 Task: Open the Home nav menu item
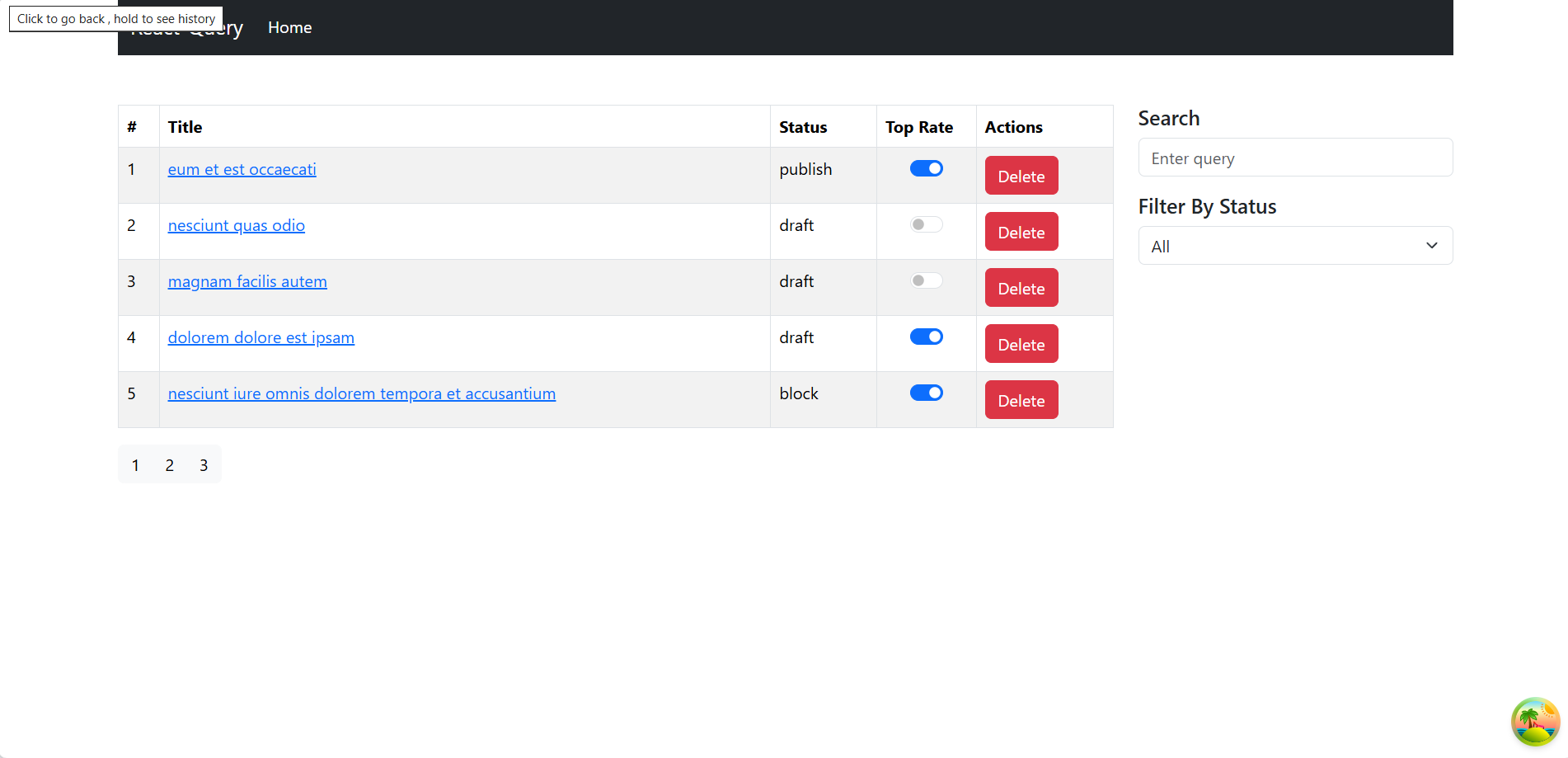coord(289,28)
